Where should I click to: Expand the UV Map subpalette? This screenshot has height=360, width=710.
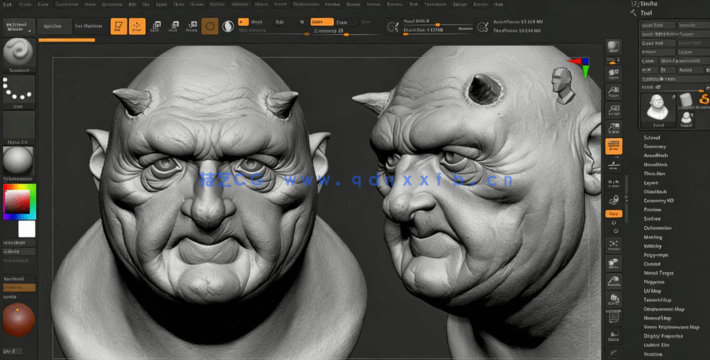point(652,291)
